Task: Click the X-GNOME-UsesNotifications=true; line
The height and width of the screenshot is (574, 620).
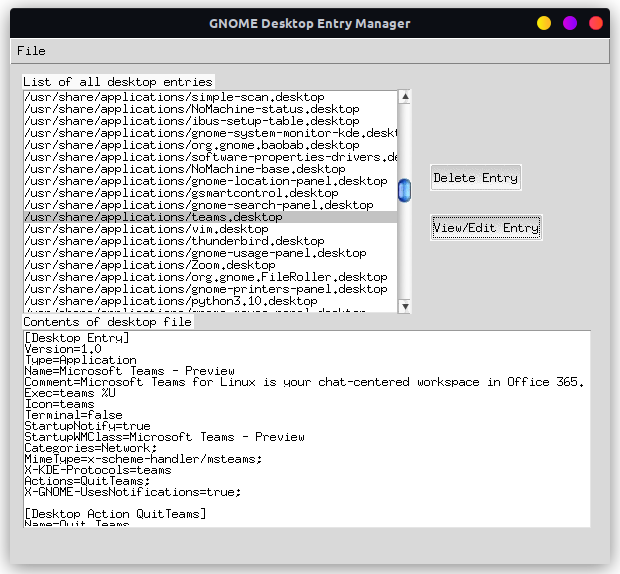Action: (x=133, y=492)
